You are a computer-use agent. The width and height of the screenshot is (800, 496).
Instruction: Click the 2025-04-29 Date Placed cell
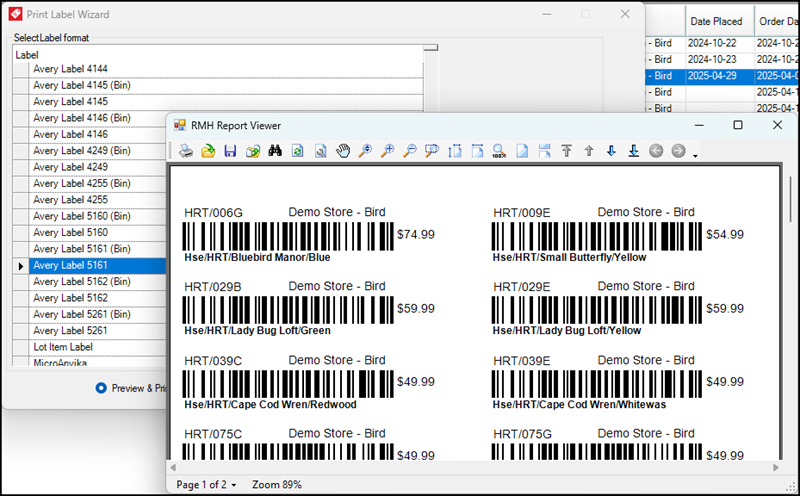(x=719, y=76)
